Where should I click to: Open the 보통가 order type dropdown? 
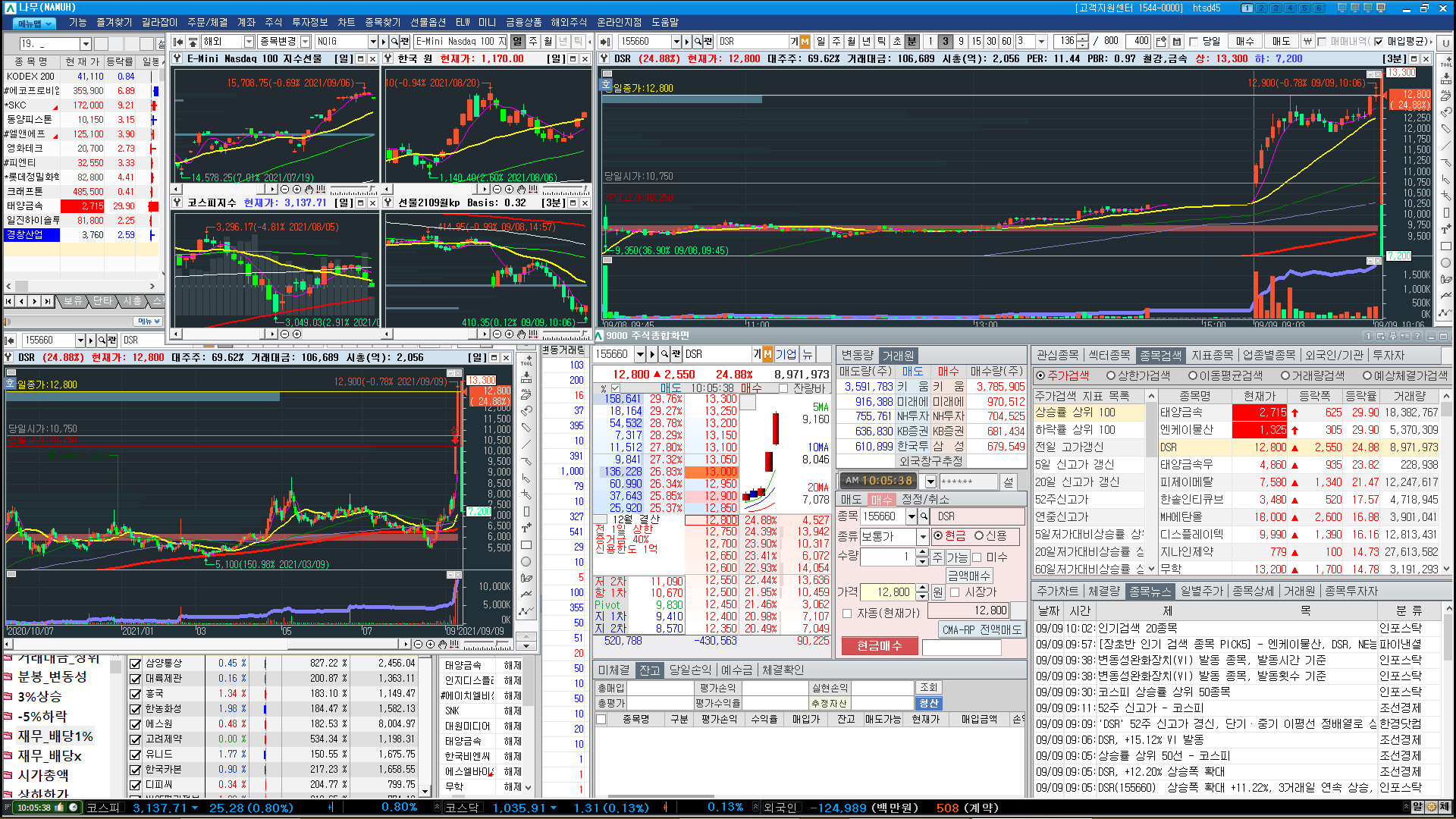tap(923, 536)
